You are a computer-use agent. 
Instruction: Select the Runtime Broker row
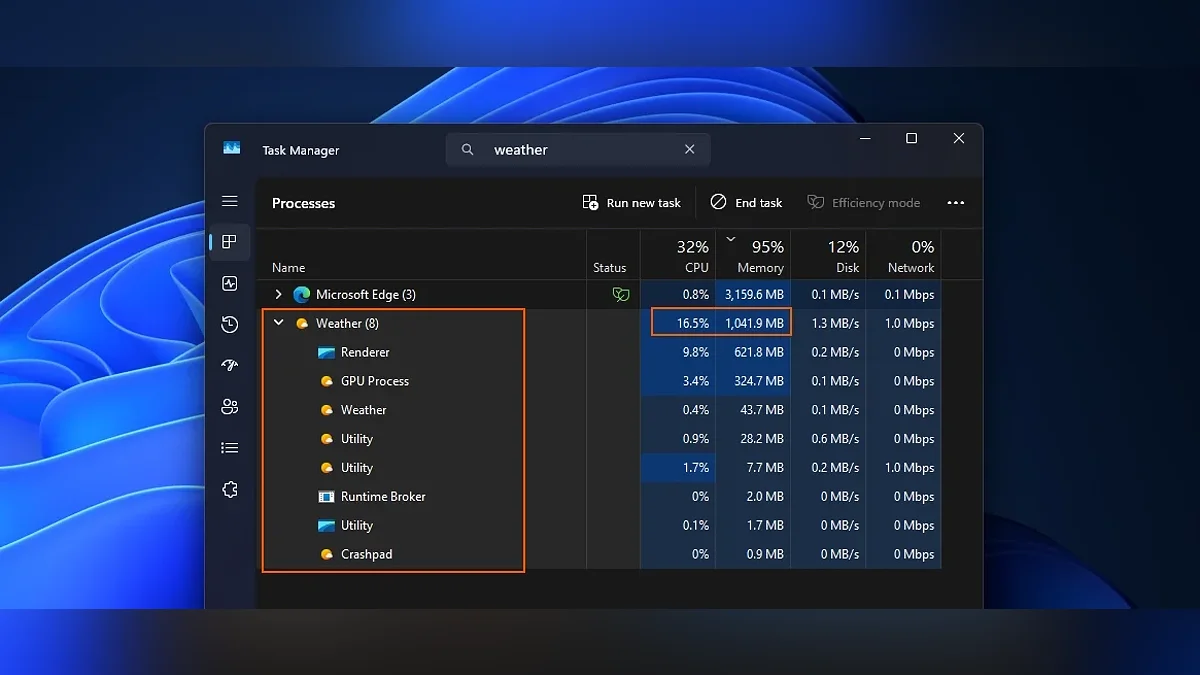pyautogui.click(x=599, y=496)
